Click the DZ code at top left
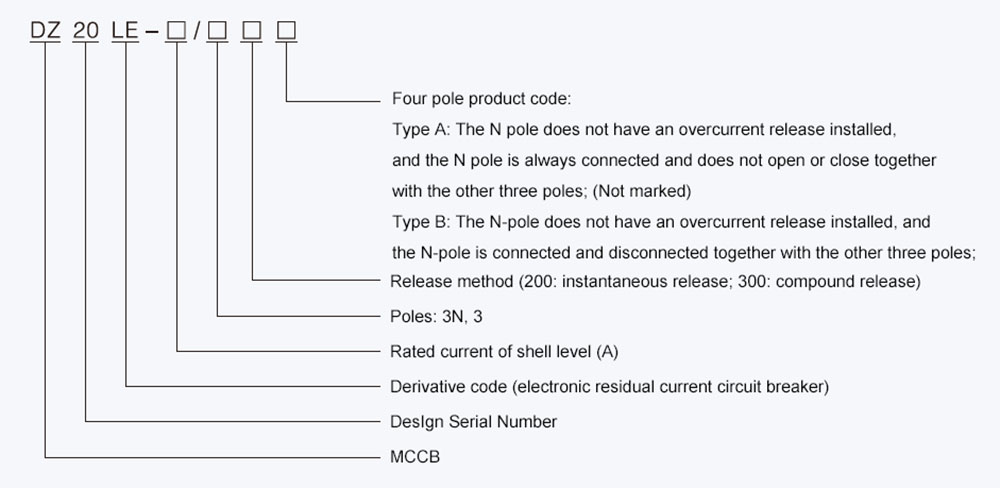This screenshot has height=488, width=1000. 47,31
